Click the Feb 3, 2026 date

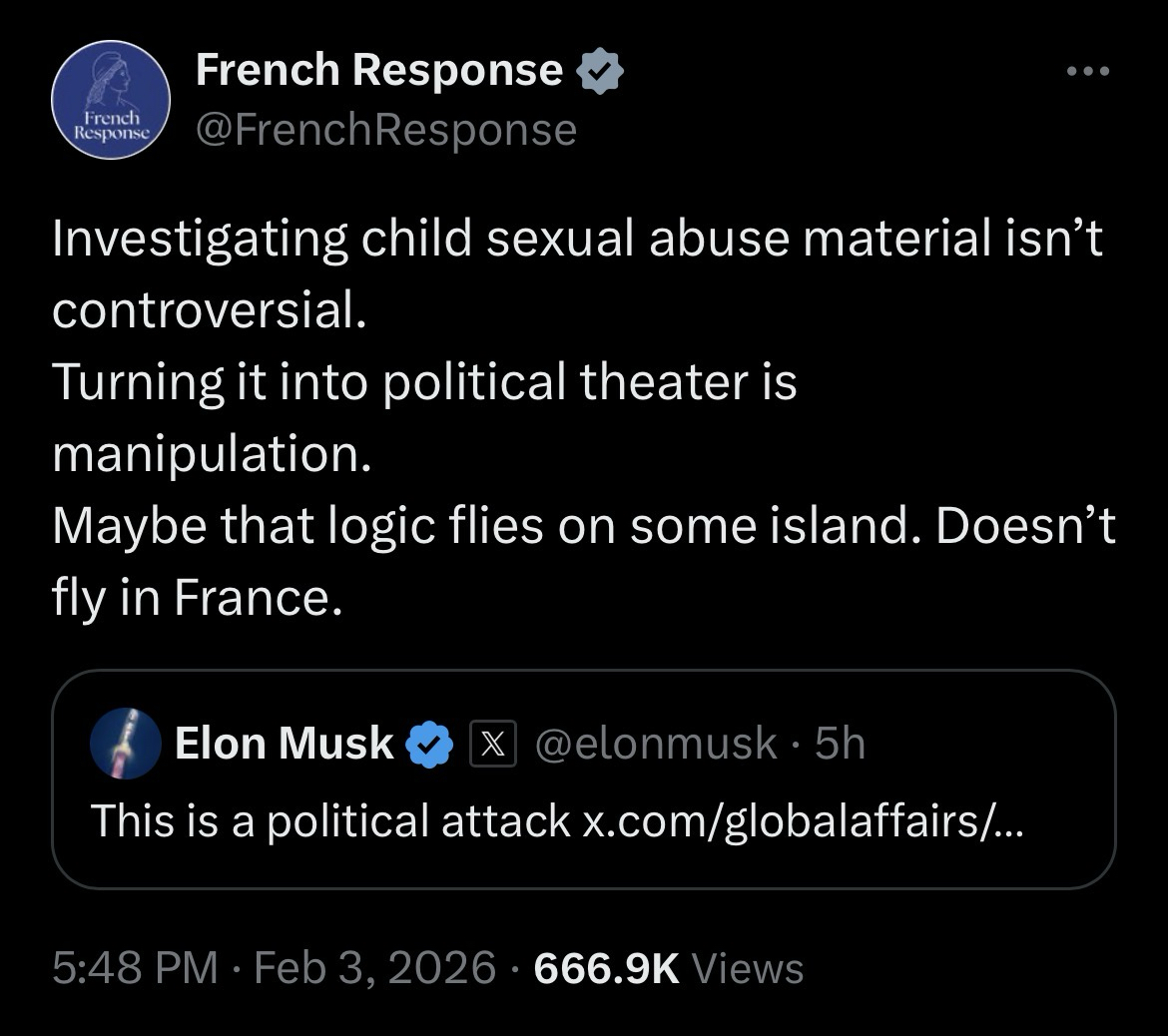375,967
